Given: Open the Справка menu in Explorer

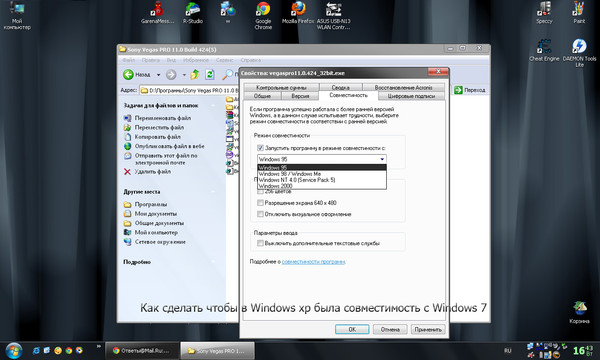Looking at the screenshot, I should pyautogui.click(x=251, y=60).
